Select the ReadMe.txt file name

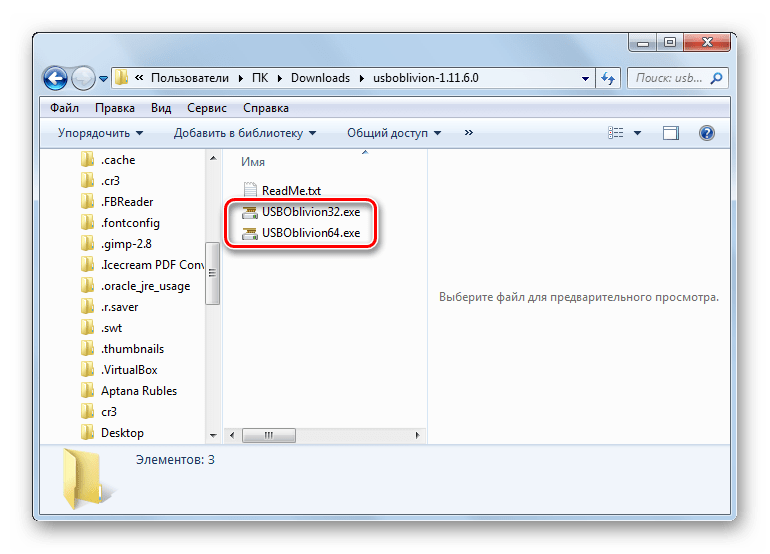291,191
